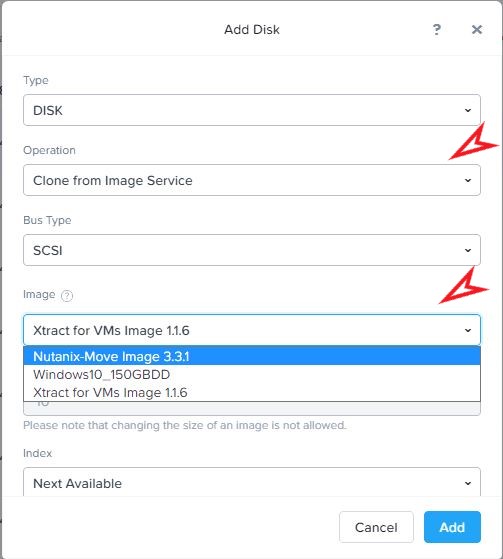Click the chevron arrow in Image field

[468, 330]
